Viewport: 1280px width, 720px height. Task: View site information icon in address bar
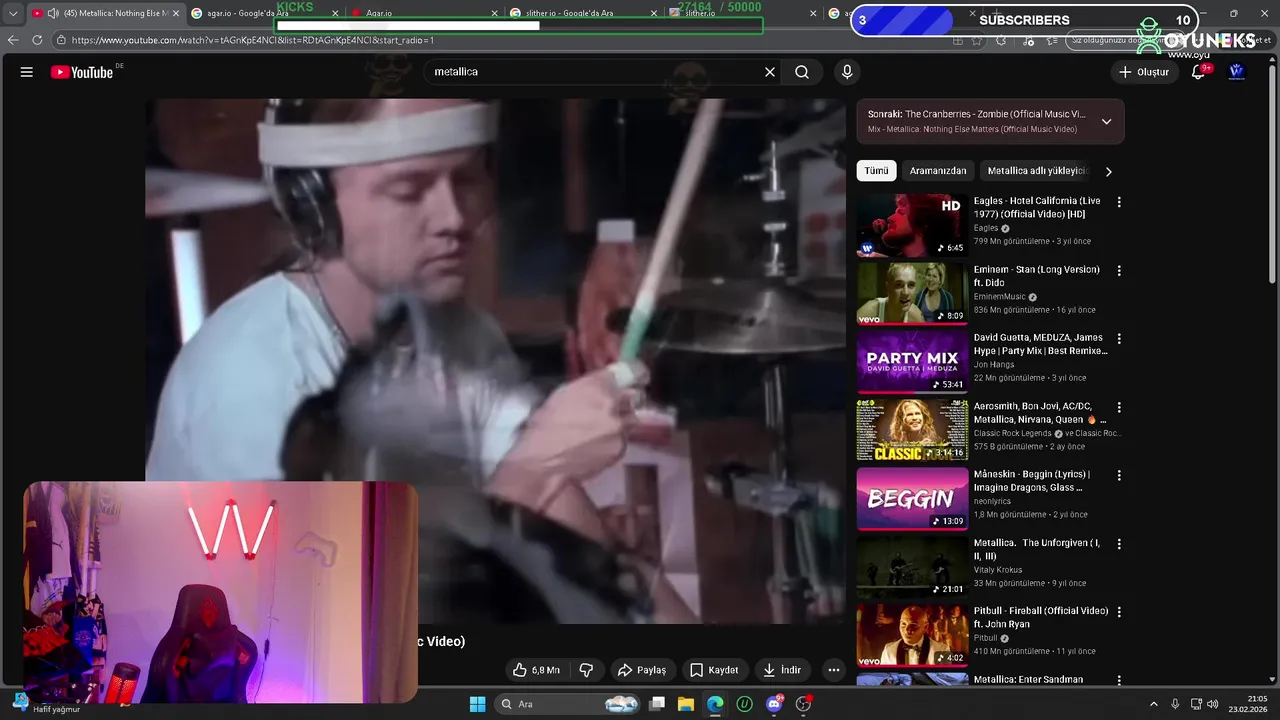coord(61,40)
